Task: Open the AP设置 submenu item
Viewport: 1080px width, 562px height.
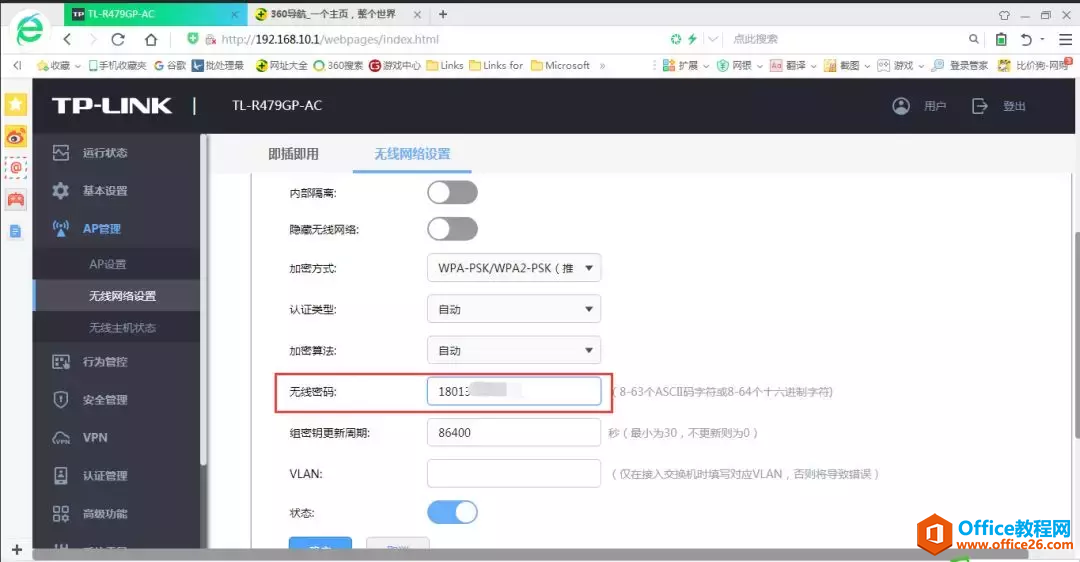Action: tap(107, 264)
